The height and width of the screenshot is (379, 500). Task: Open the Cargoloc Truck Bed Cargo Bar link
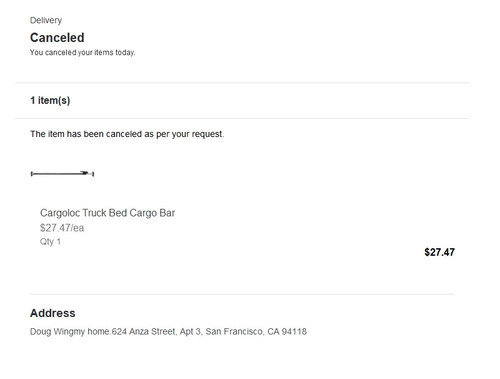107,213
